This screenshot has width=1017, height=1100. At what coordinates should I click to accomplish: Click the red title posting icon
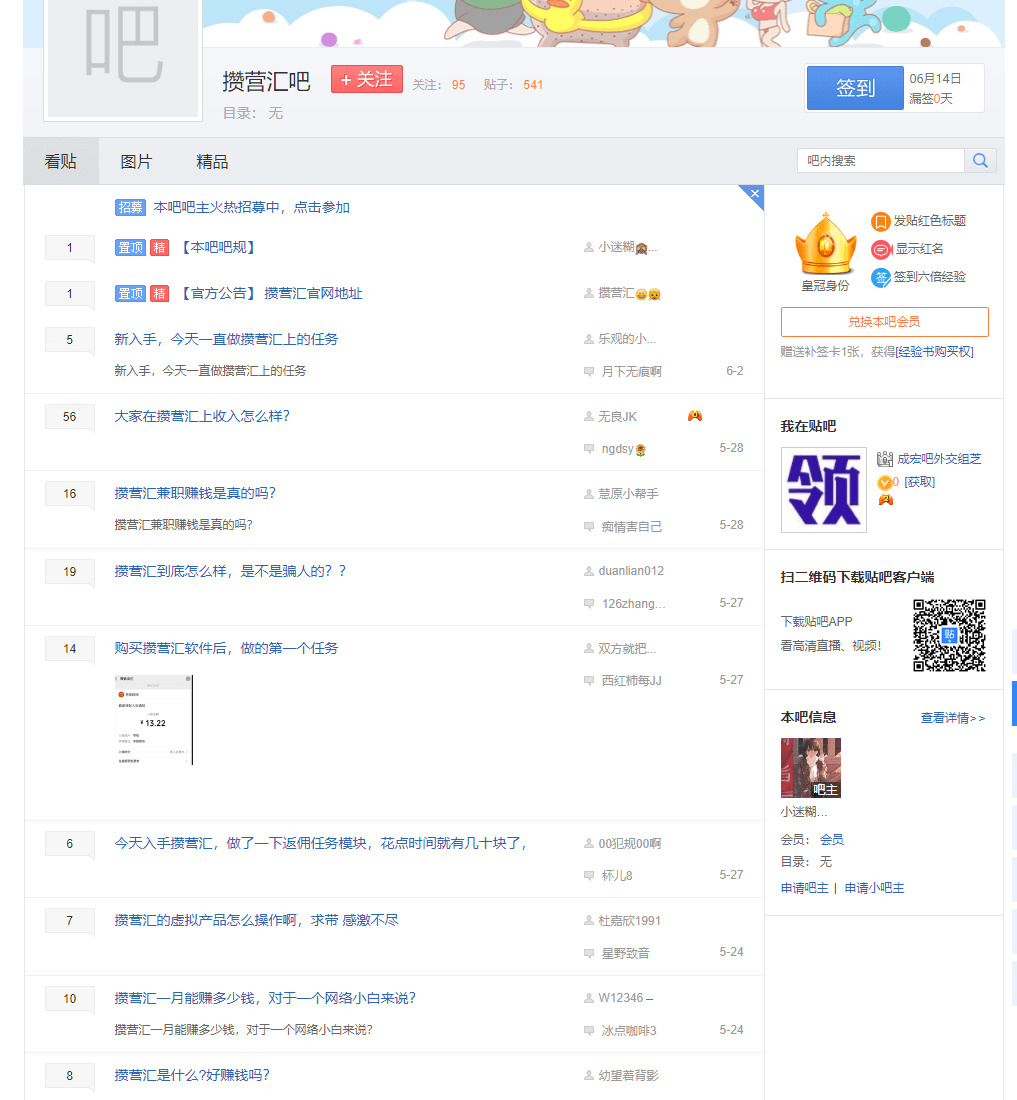(880, 222)
